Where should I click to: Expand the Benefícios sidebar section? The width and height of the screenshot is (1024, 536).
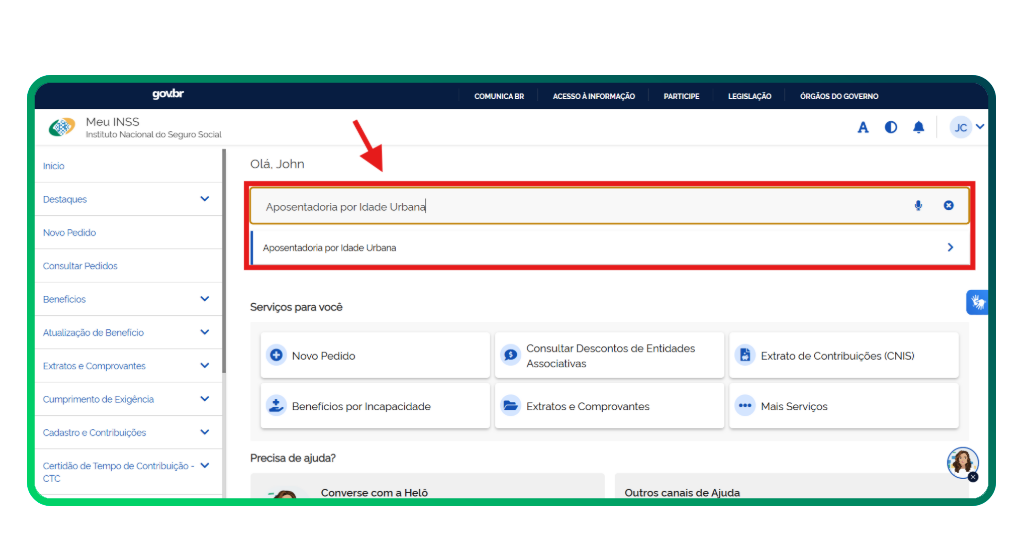tap(205, 299)
